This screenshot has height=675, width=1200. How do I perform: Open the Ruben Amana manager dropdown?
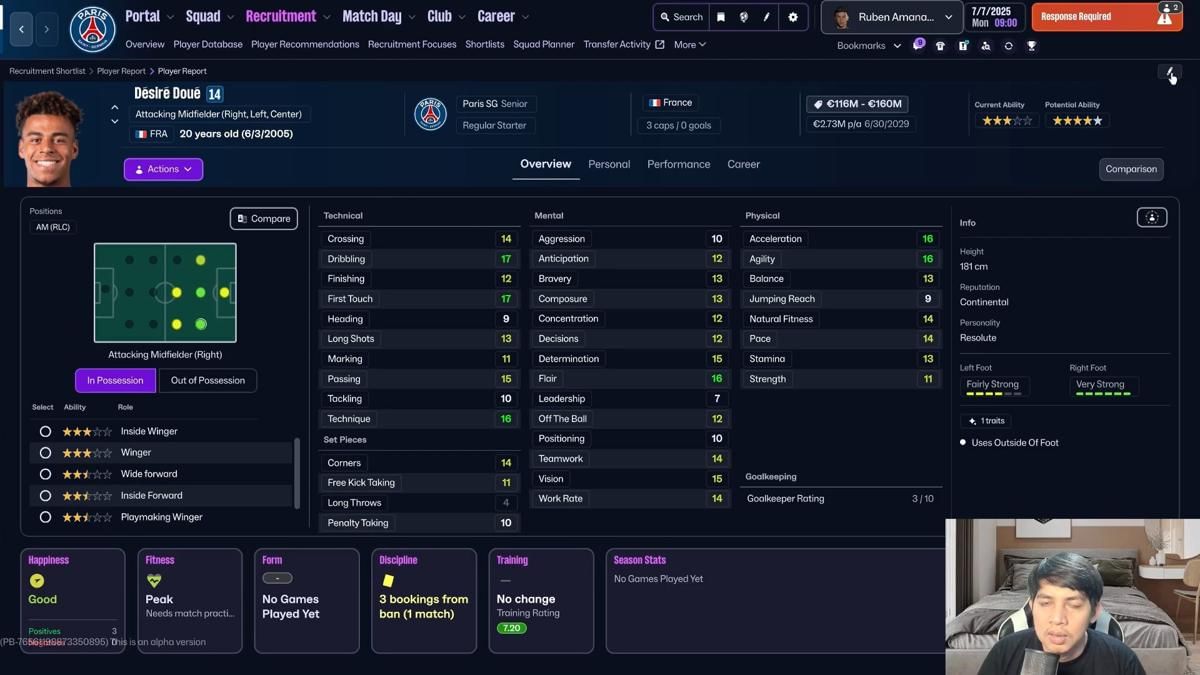[x=890, y=17]
